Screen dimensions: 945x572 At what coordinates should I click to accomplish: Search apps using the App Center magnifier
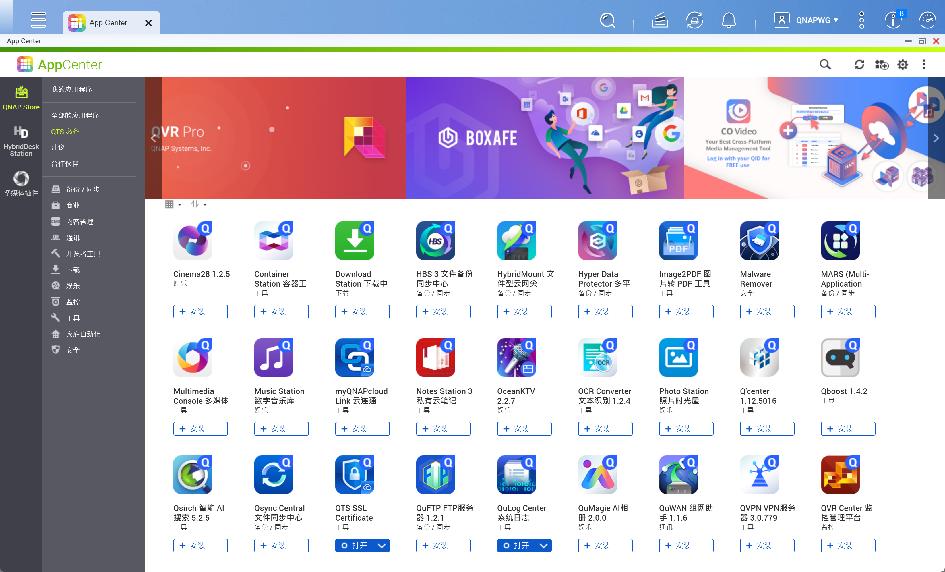coord(825,64)
